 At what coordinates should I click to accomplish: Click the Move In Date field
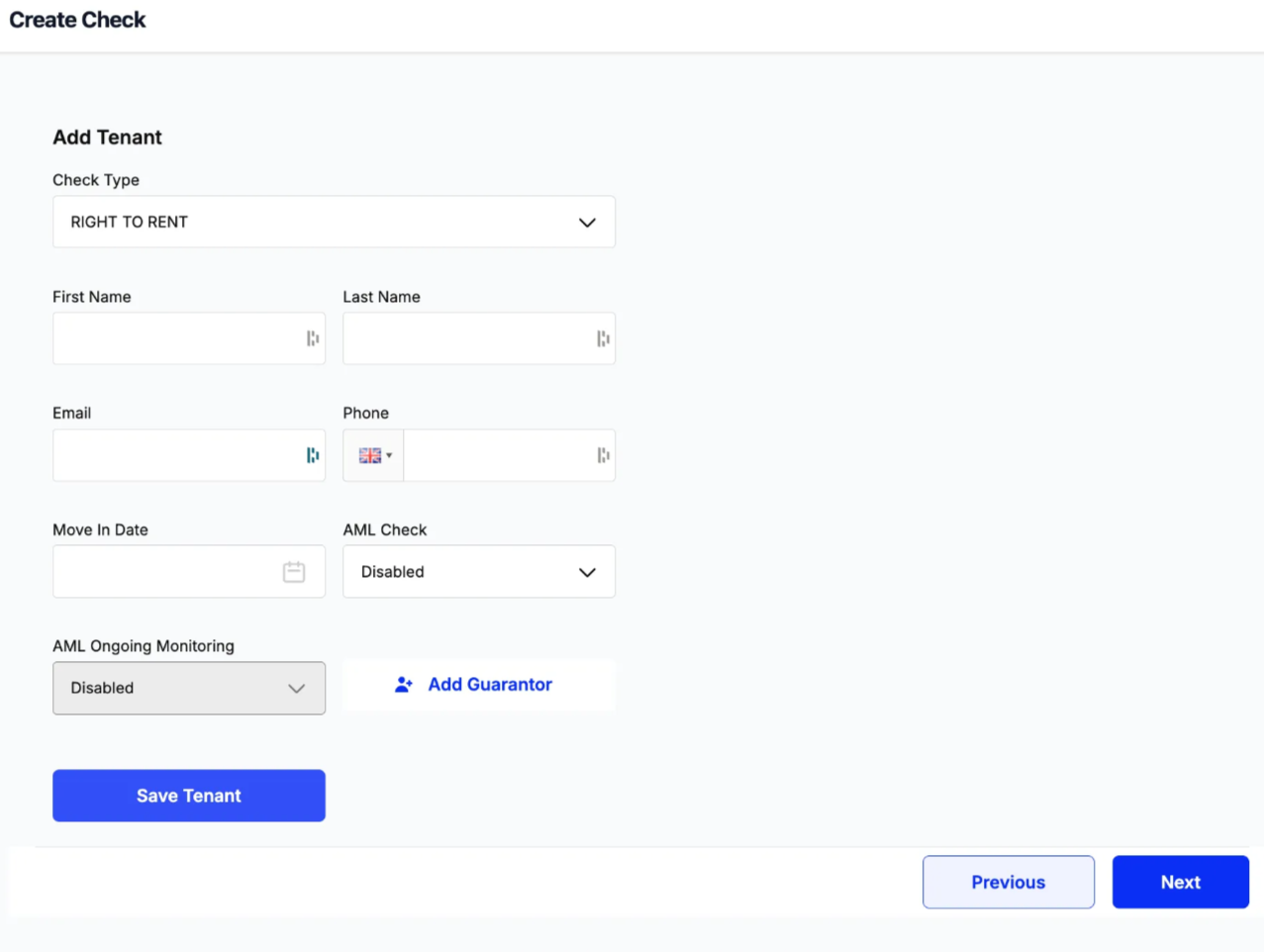pos(163,572)
